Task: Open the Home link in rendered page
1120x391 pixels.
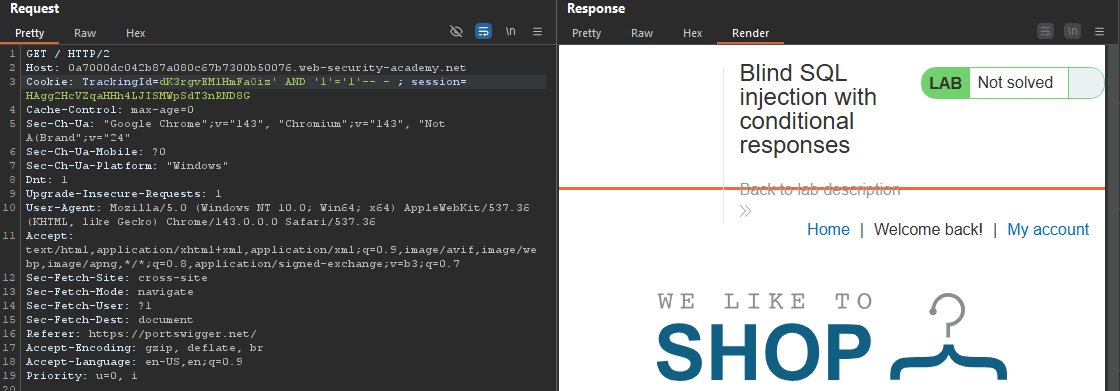Action: click(828, 229)
